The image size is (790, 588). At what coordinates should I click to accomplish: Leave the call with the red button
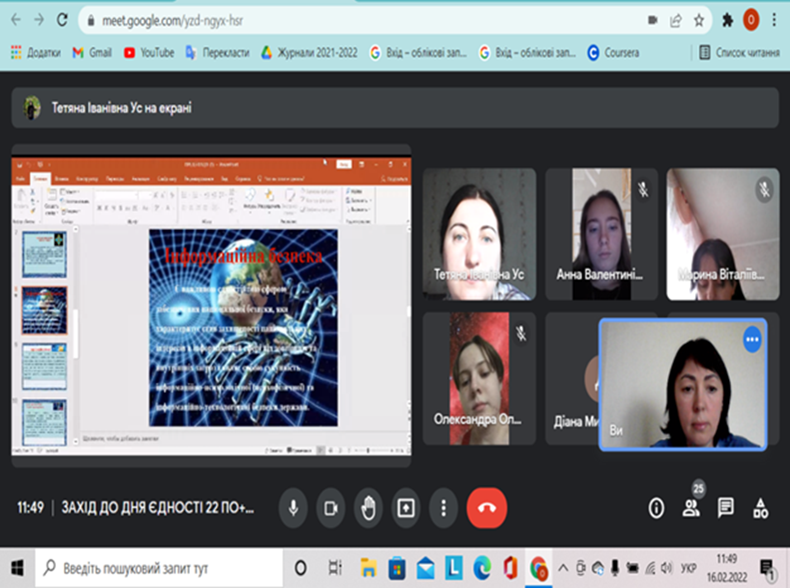tap(487, 507)
